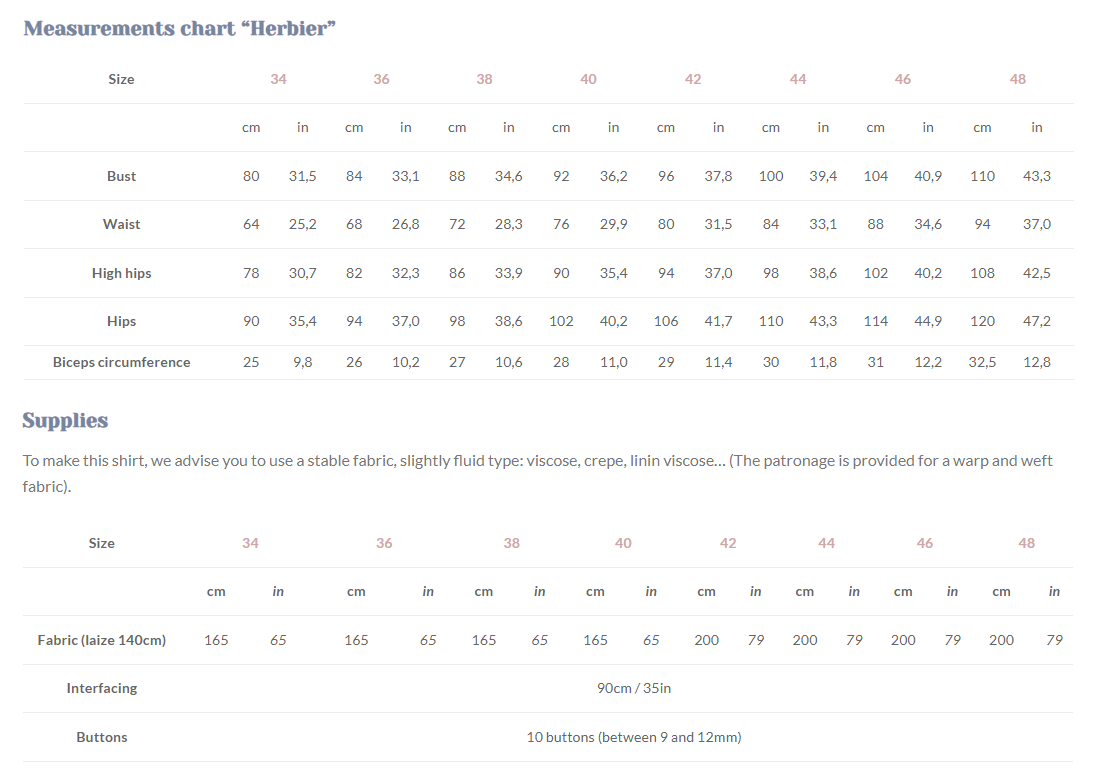
Task: Click the "10 buttons (between 9 and 12mm)" text
Action: [x=633, y=737]
